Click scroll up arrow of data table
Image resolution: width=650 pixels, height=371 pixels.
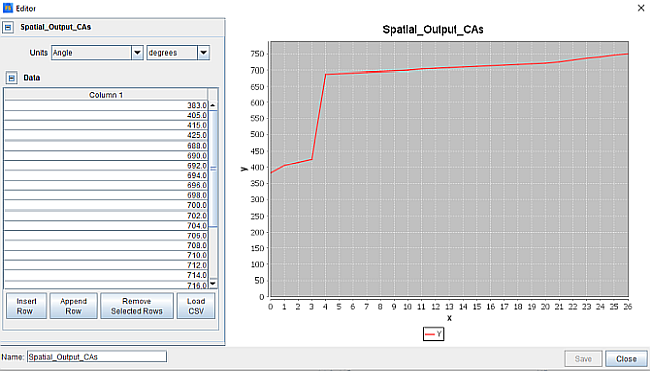[213, 106]
